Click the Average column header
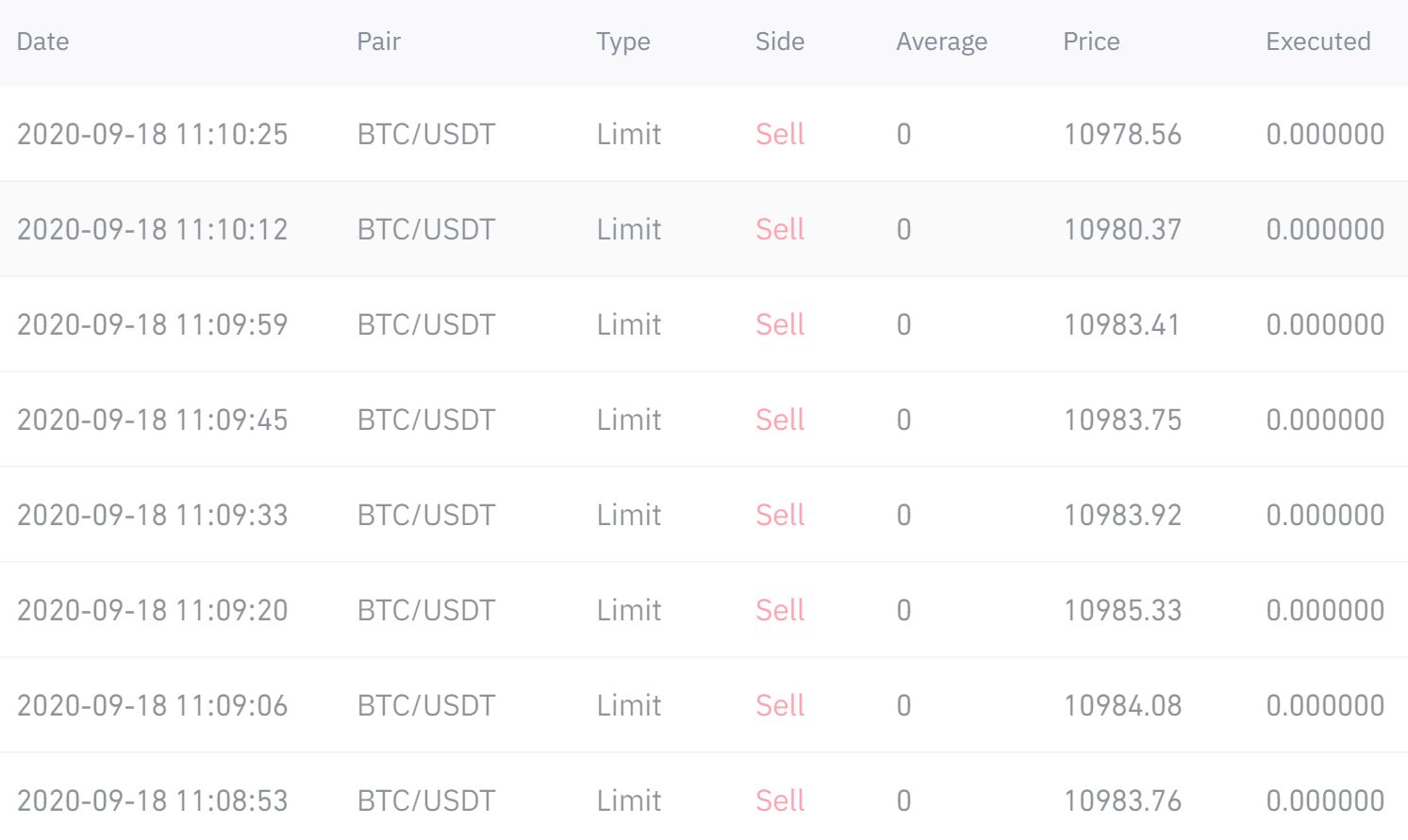Screen dimensions: 1408x840 pos(941,42)
